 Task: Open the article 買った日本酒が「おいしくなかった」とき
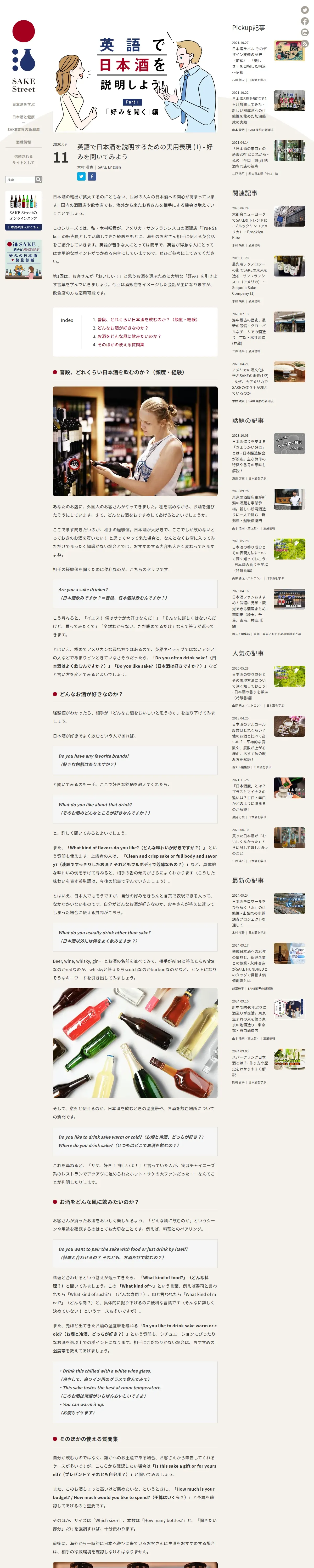click(x=249, y=844)
